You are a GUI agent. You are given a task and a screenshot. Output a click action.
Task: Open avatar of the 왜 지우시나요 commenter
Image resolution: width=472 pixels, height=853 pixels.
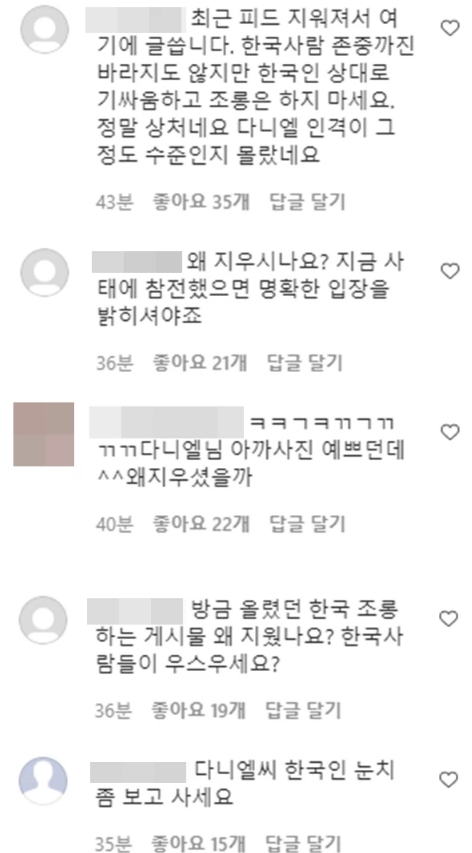click(44, 273)
